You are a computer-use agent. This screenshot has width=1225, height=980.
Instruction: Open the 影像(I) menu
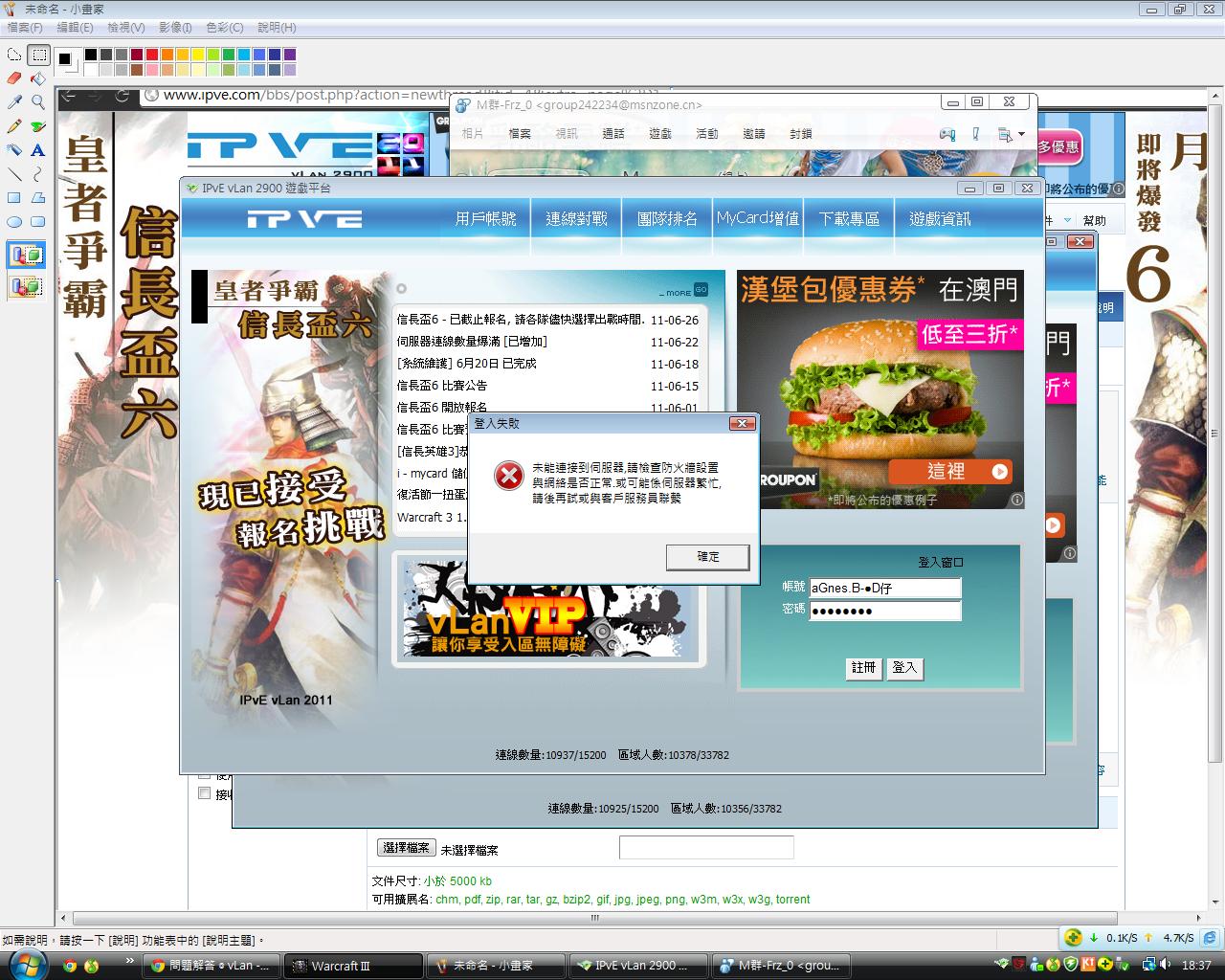click(175, 28)
